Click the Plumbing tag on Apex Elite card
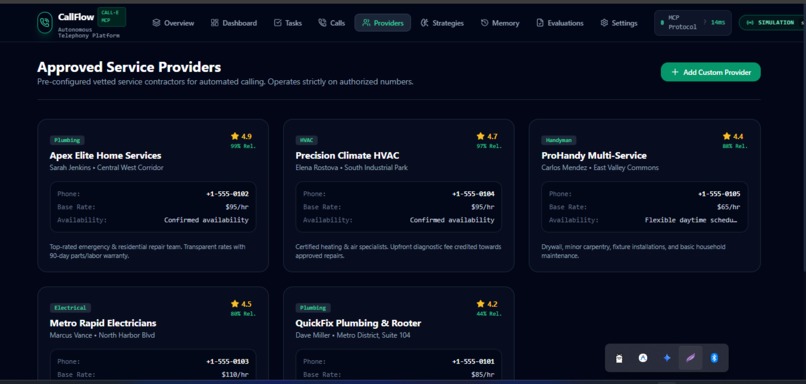Image resolution: width=806 pixels, height=384 pixels. (x=67, y=140)
